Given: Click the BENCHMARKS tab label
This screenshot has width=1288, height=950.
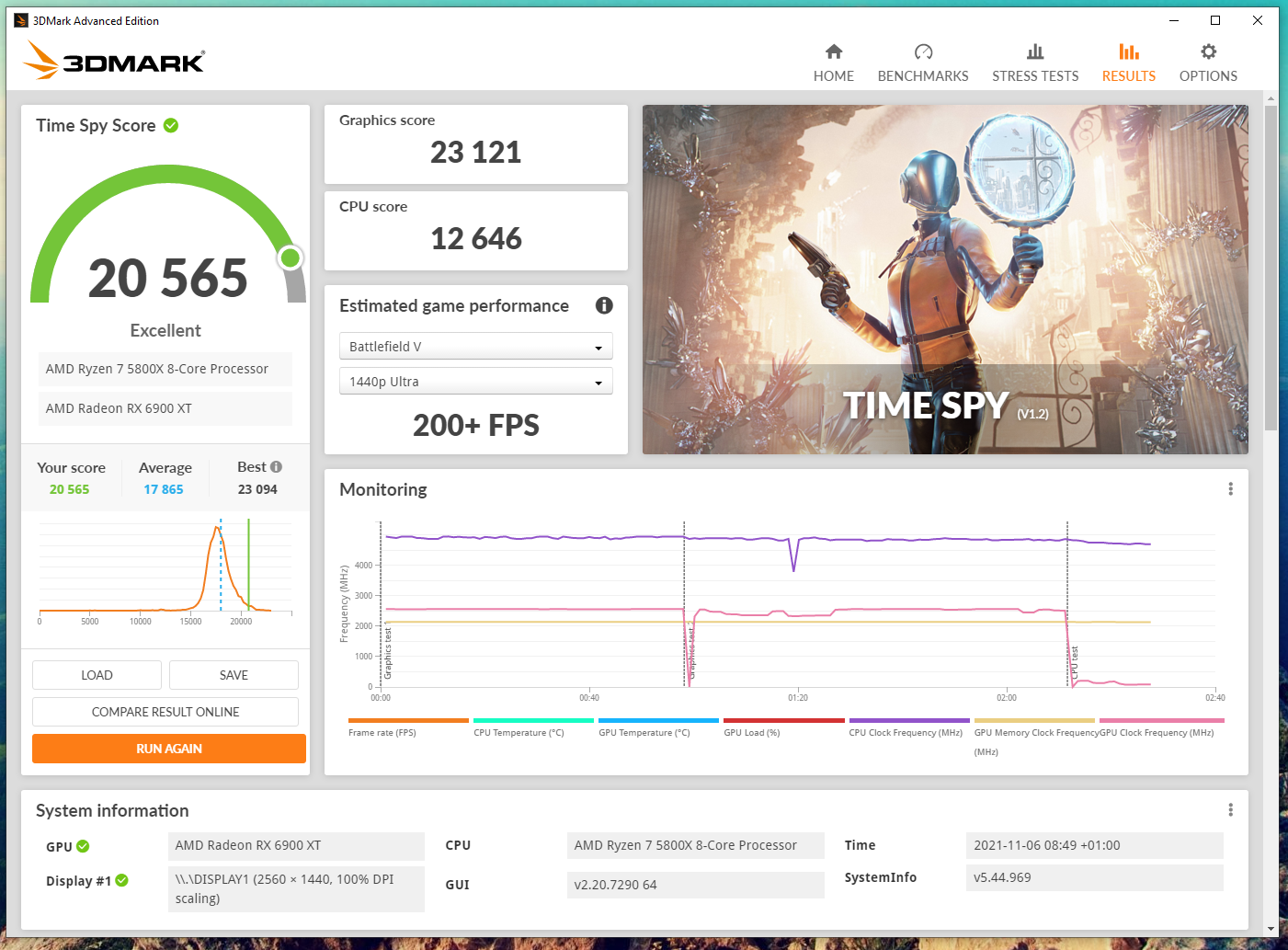Looking at the screenshot, I should (x=923, y=76).
